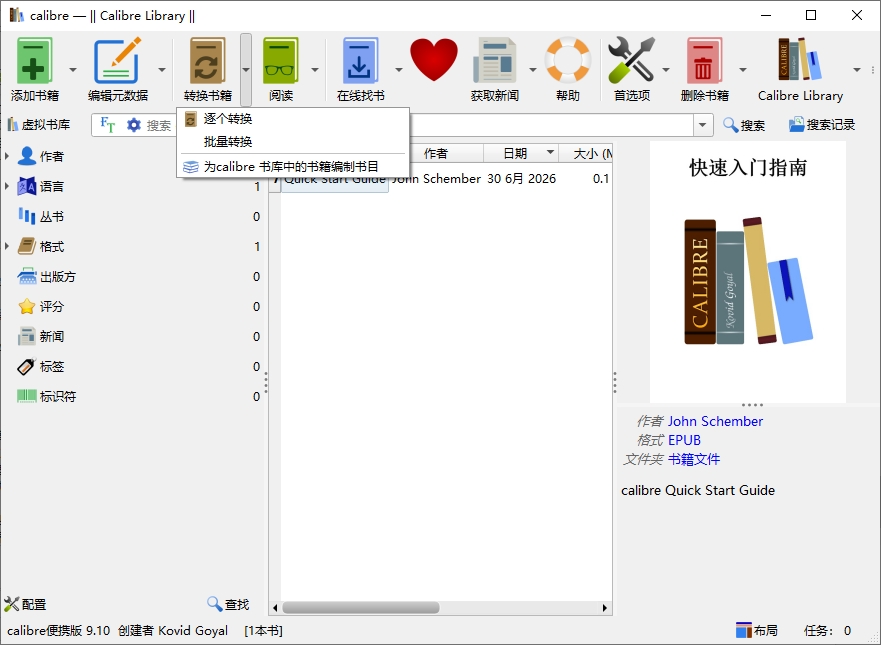
Task: Click the book cover thumbnail
Action: [x=747, y=271]
